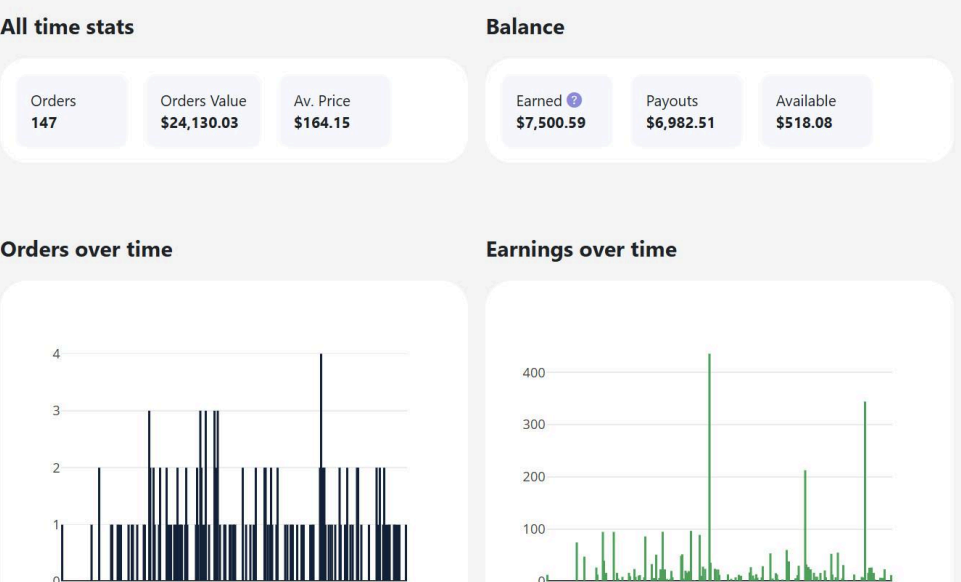
Task: Select the first orders bar reaching 2
Action: pyautogui.click(x=99, y=520)
